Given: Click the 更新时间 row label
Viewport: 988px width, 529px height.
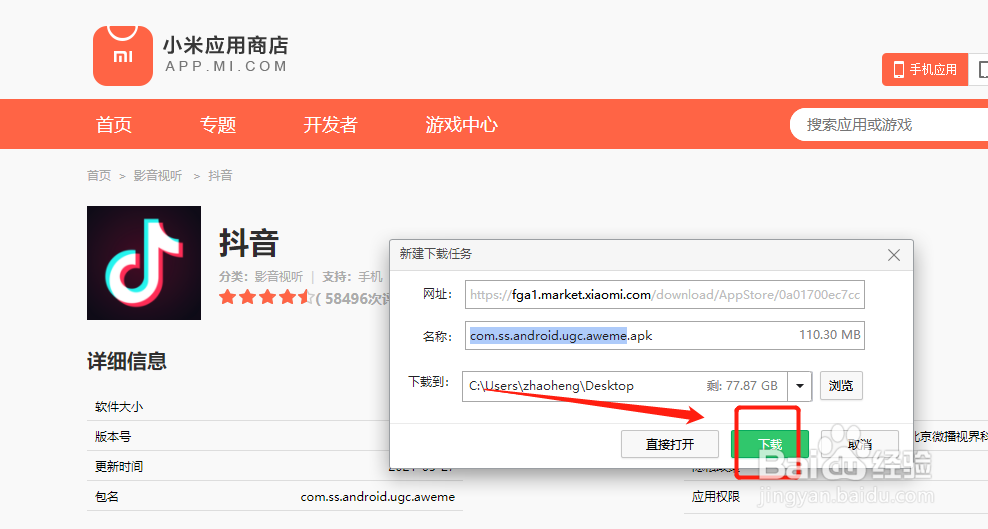Looking at the screenshot, I should (x=119, y=467).
